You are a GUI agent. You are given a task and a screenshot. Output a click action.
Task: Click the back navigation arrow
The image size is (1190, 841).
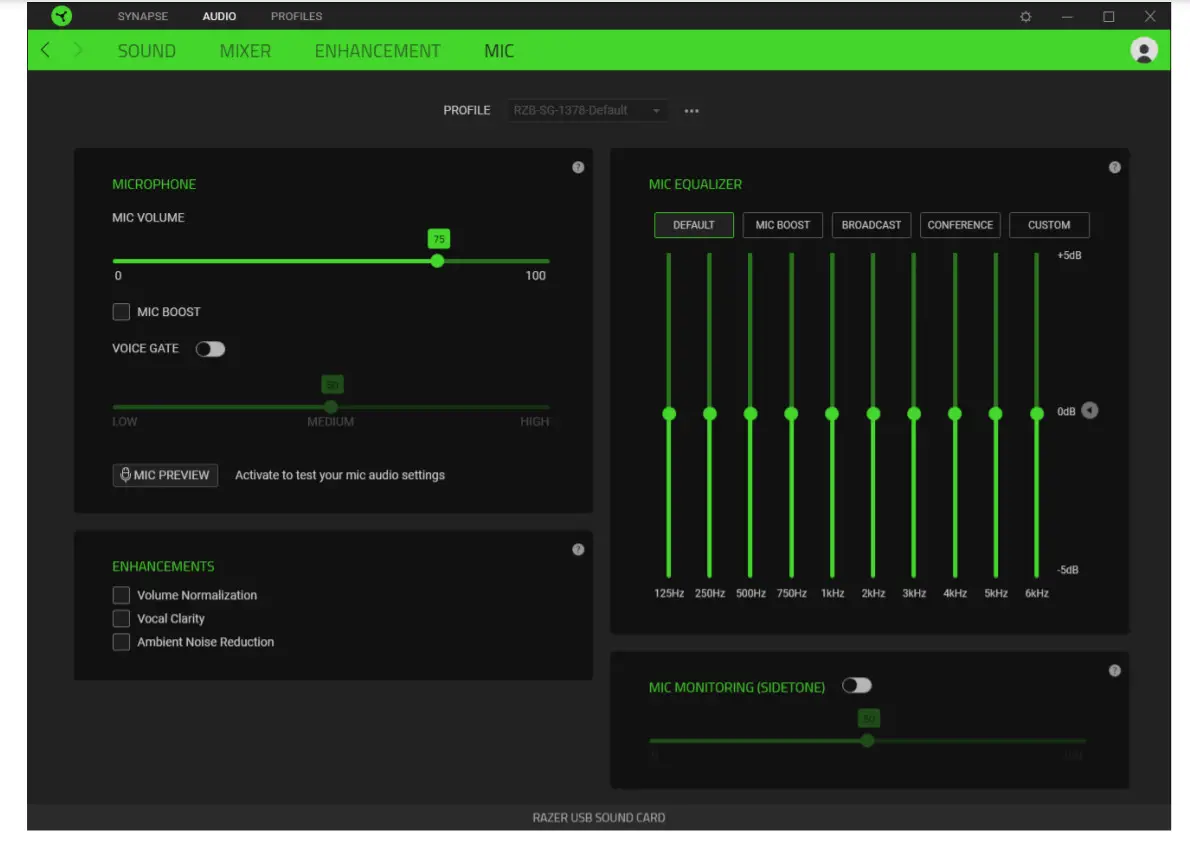click(x=45, y=50)
